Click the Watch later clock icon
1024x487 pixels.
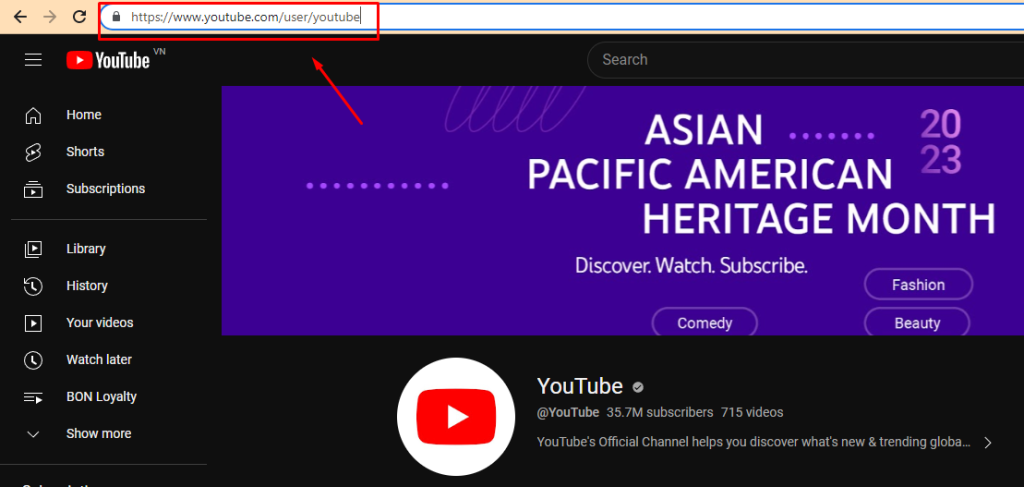tap(33, 360)
